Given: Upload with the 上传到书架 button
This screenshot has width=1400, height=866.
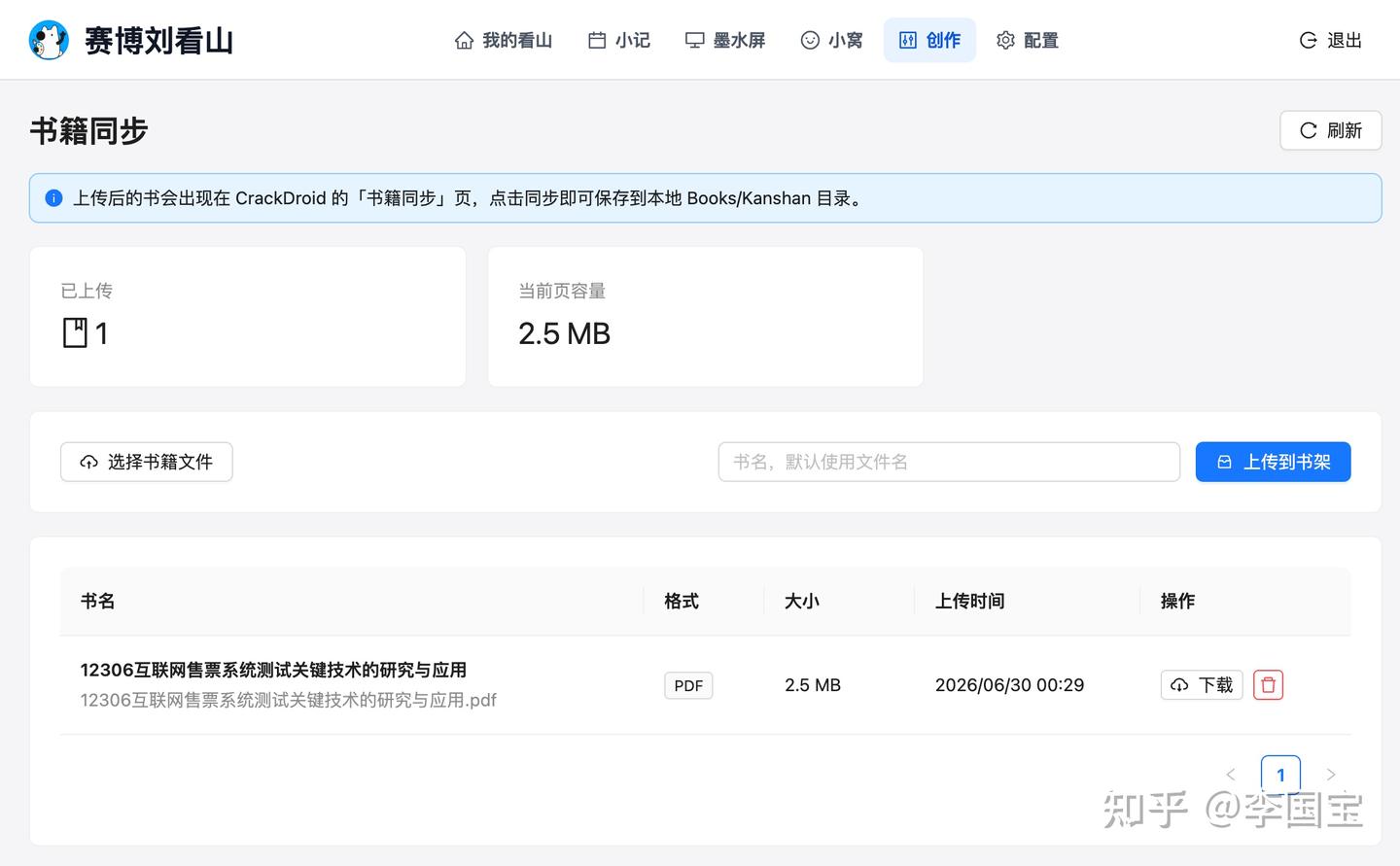Looking at the screenshot, I should 1274,462.
